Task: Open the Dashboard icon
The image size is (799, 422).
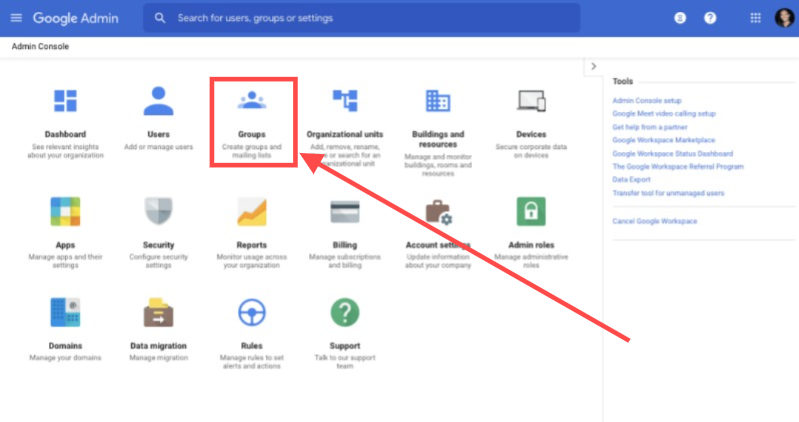Action: pyautogui.click(x=65, y=101)
